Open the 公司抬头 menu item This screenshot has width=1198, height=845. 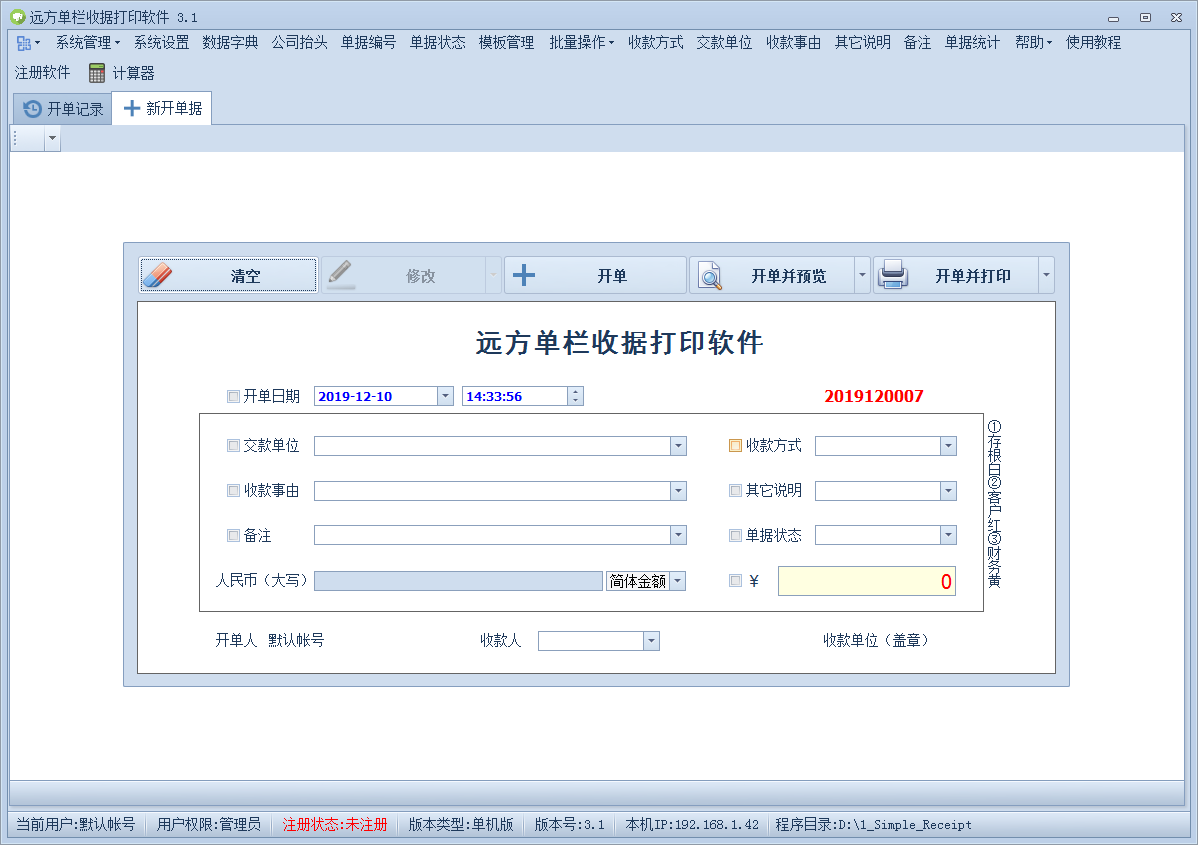pos(300,43)
